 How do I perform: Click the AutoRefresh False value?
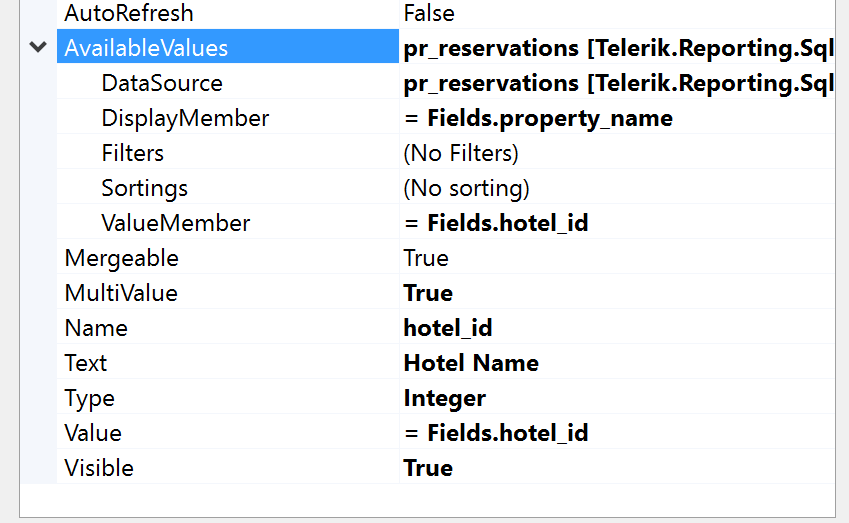pos(429,13)
